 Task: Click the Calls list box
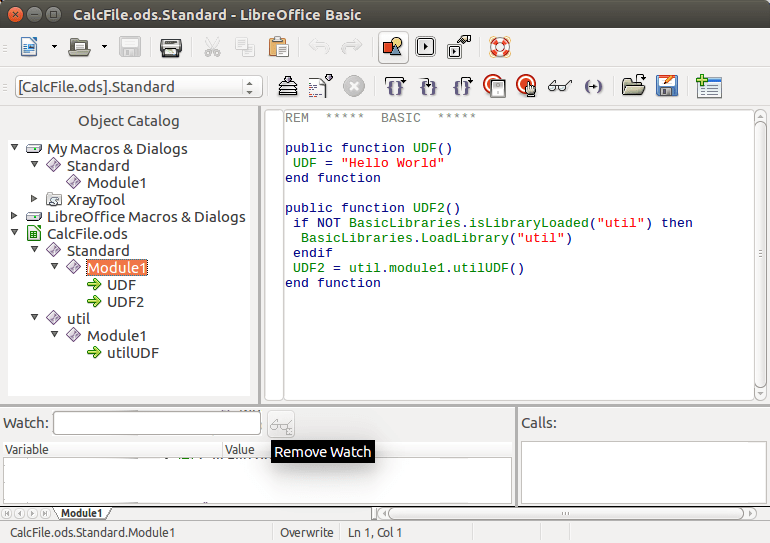[x=643, y=472]
